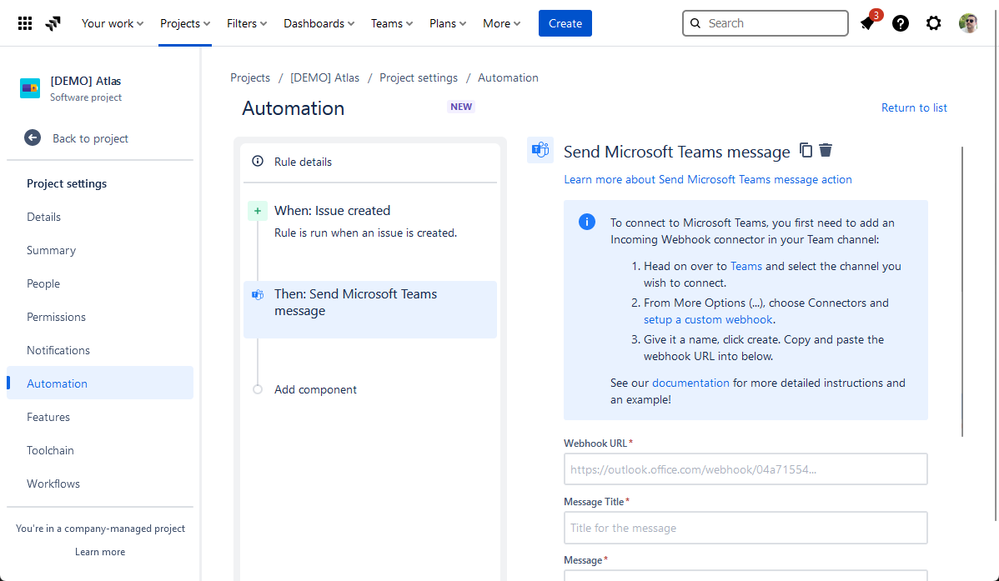Select the When: Issue created trigger
The height and width of the screenshot is (581, 999).
pos(332,211)
